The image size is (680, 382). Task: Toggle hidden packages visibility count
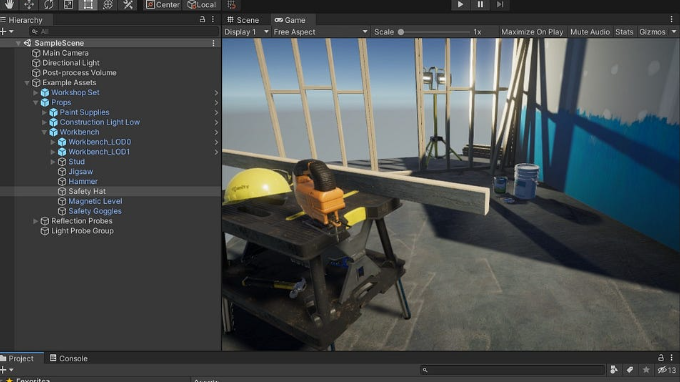[x=667, y=370]
